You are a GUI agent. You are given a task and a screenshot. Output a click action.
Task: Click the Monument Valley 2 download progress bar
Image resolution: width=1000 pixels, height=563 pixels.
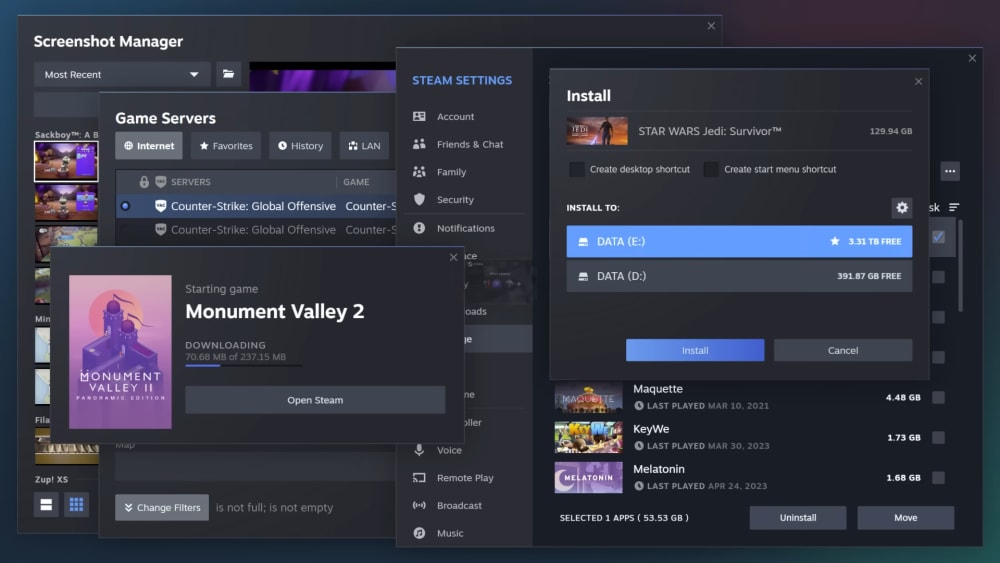244,365
